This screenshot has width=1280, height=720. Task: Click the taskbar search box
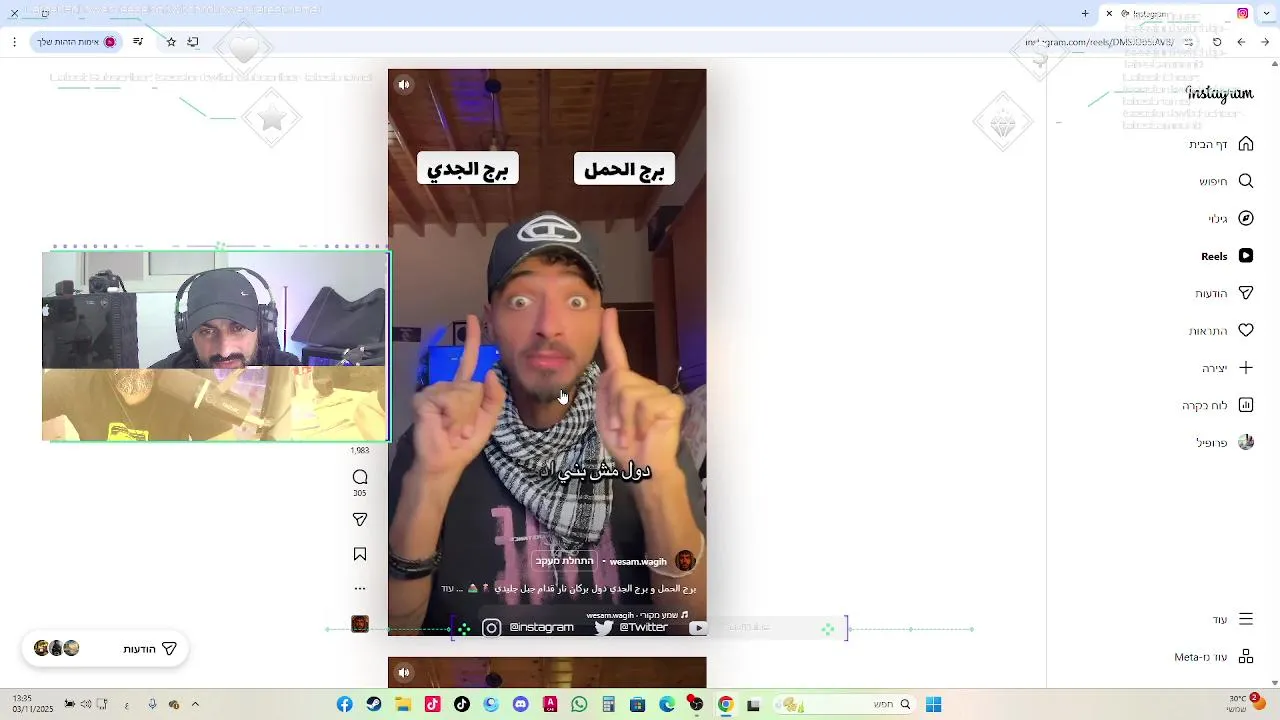[x=843, y=705]
